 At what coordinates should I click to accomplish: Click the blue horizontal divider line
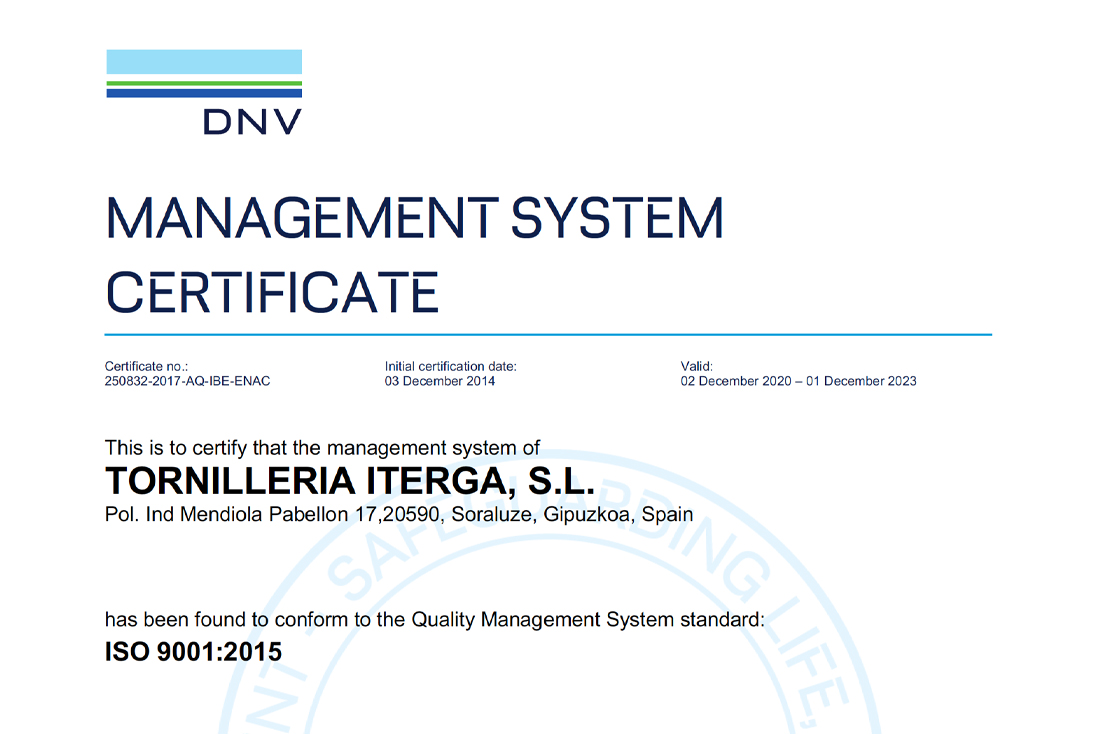(548, 330)
